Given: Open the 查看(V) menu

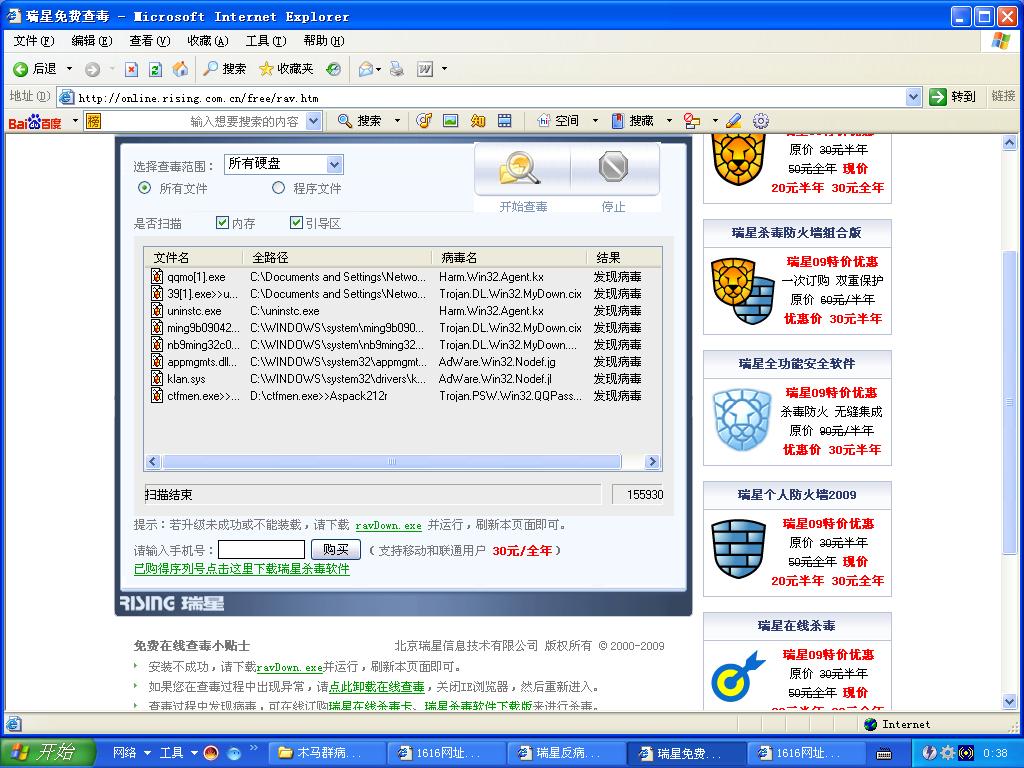Looking at the screenshot, I should pyautogui.click(x=150, y=40).
